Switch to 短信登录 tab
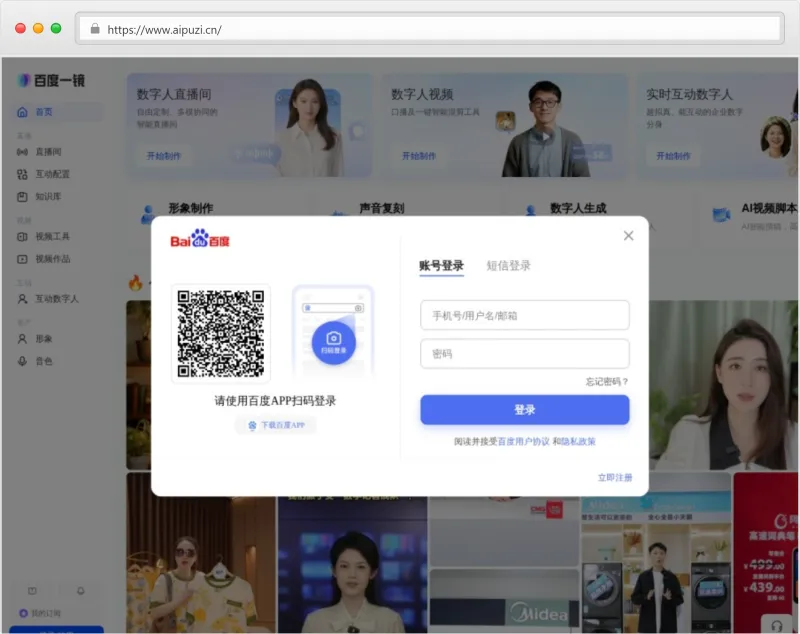Screen dimensions: 800x634 coord(508,265)
